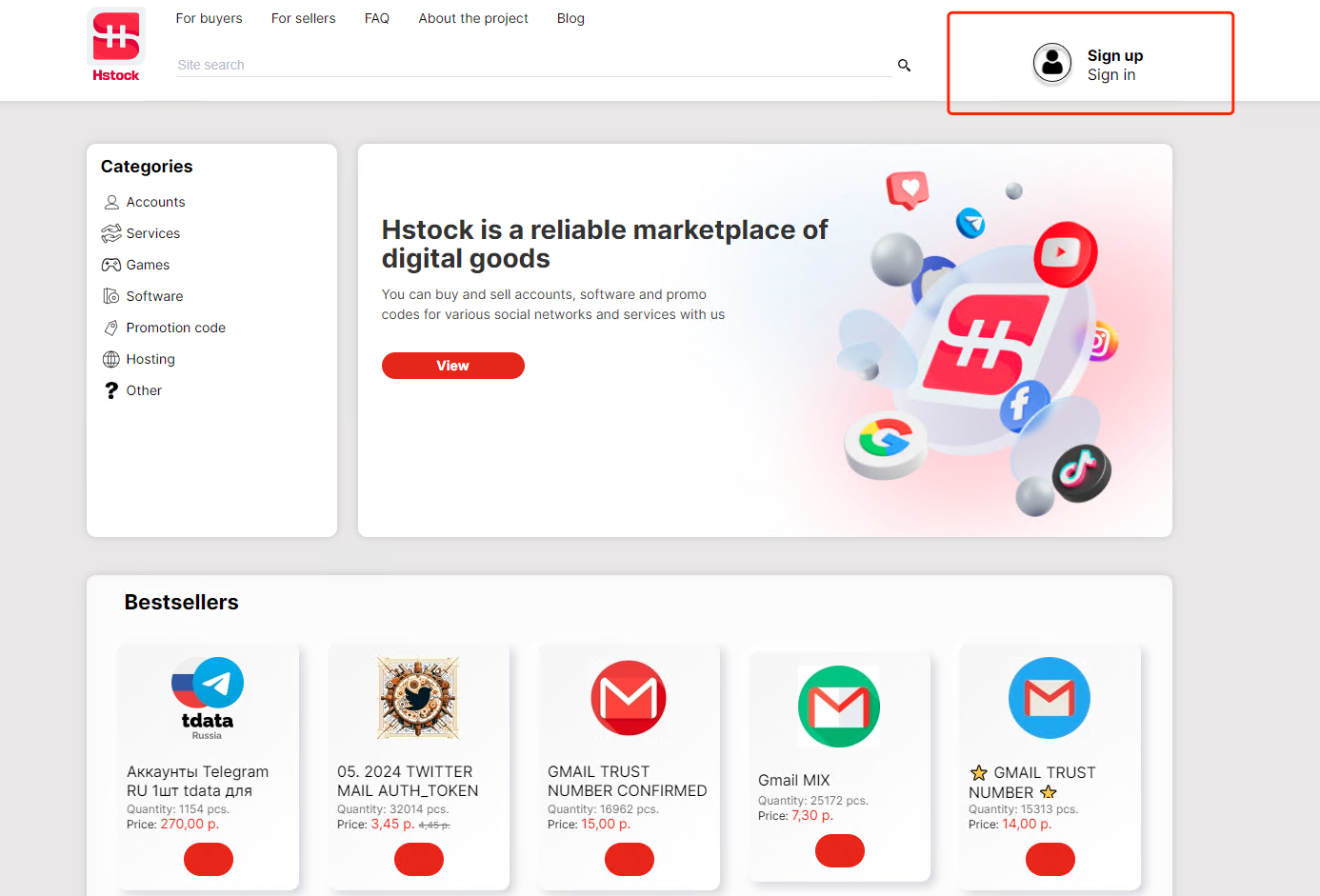
Task: Click the price 7,30 p.
Action: point(812,815)
